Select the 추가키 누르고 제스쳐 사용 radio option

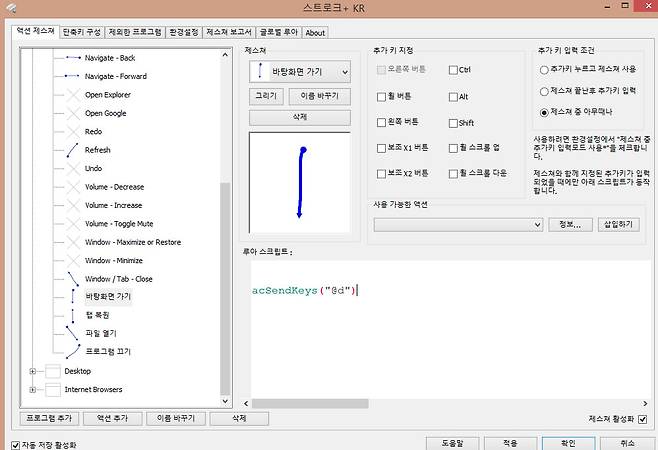coord(544,70)
